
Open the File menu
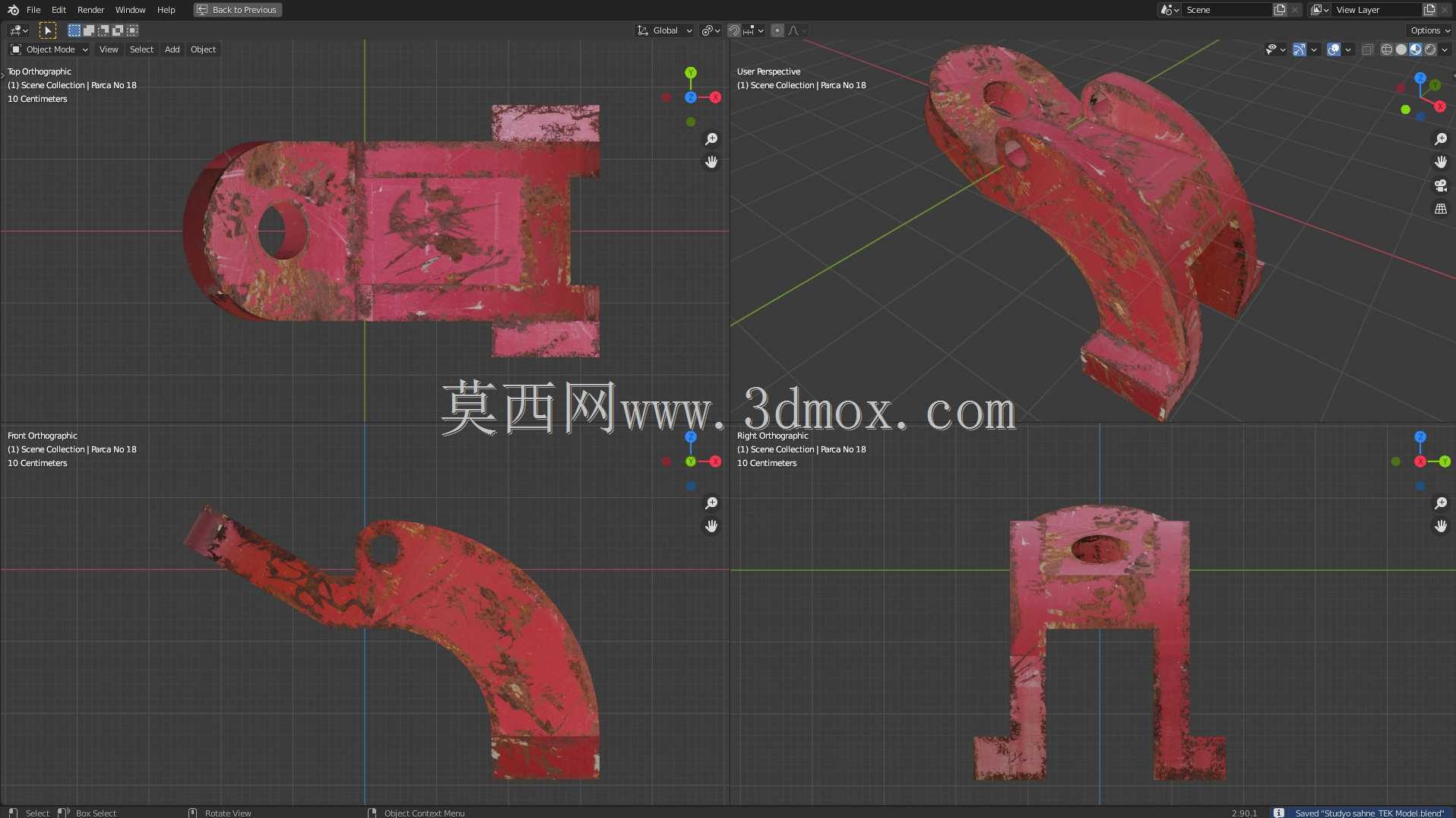click(33, 10)
